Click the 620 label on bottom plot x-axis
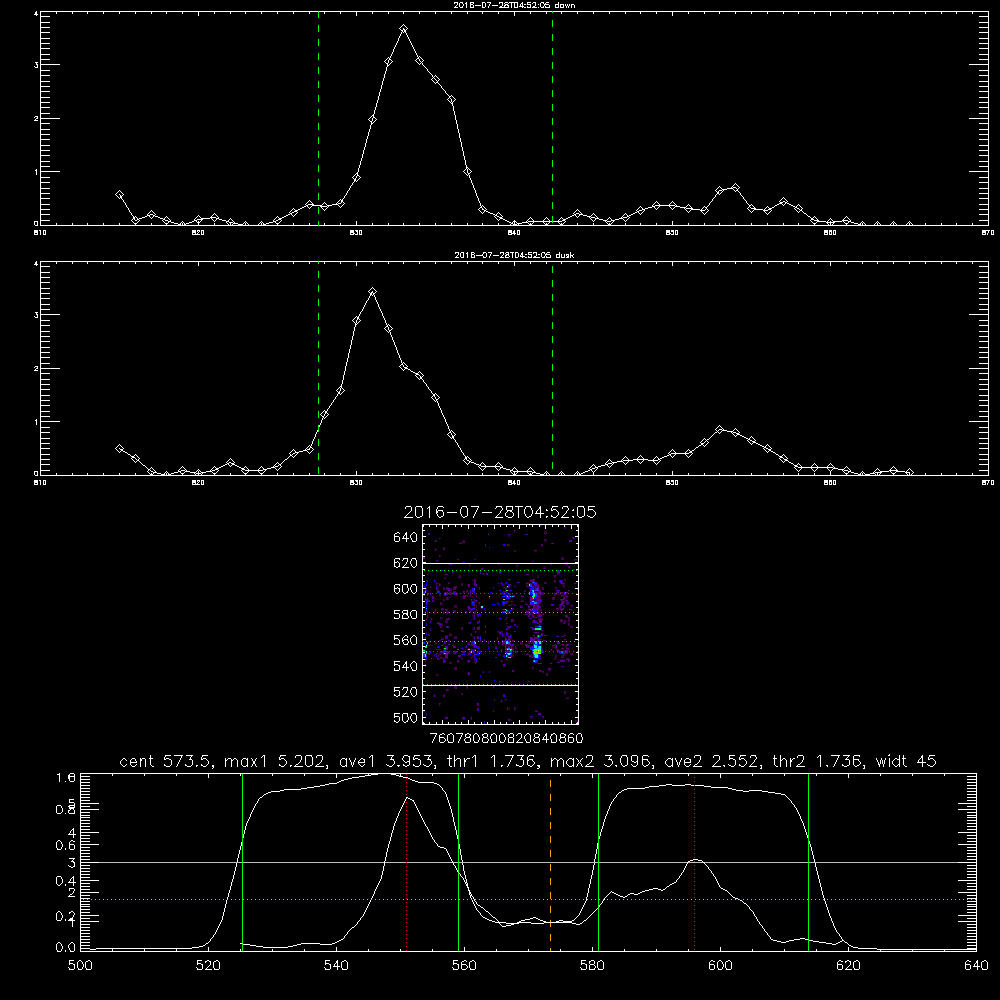 click(x=848, y=966)
